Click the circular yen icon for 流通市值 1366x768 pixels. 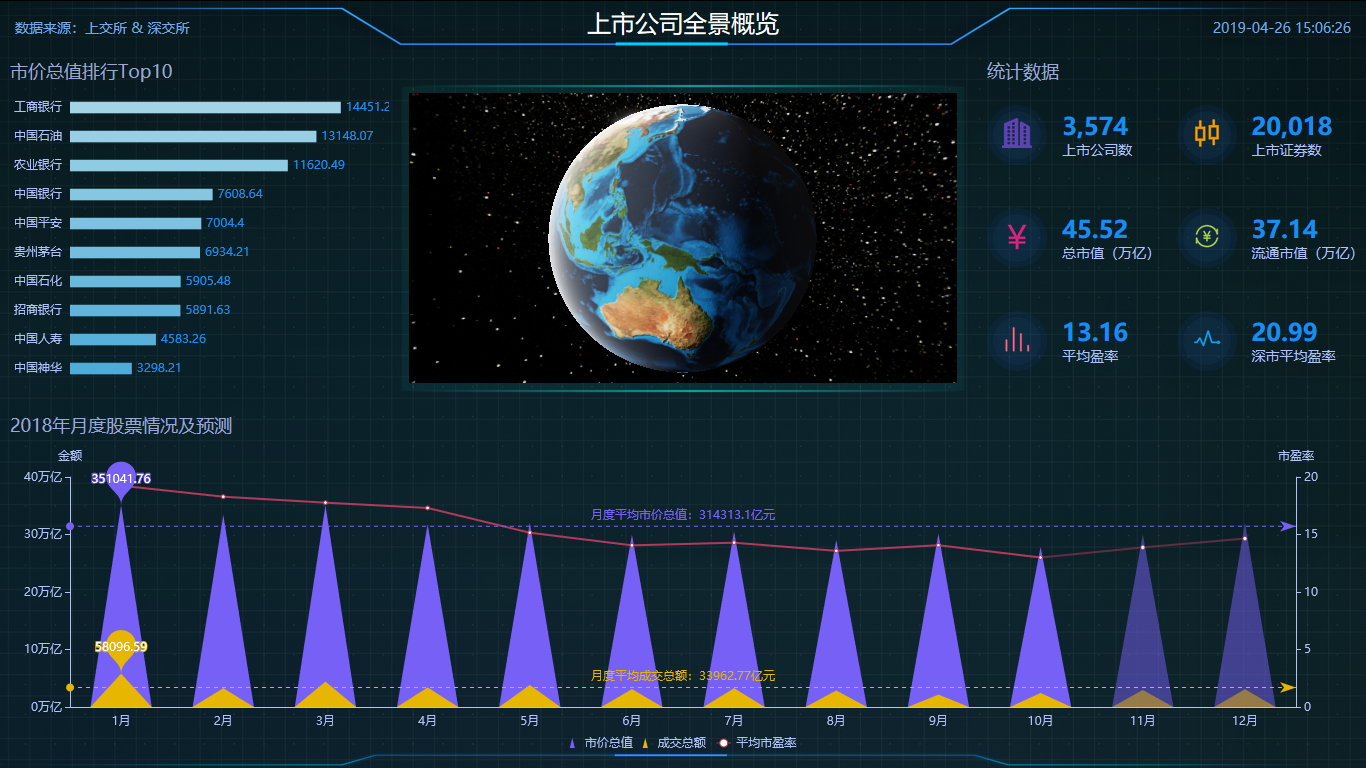coord(1206,237)
